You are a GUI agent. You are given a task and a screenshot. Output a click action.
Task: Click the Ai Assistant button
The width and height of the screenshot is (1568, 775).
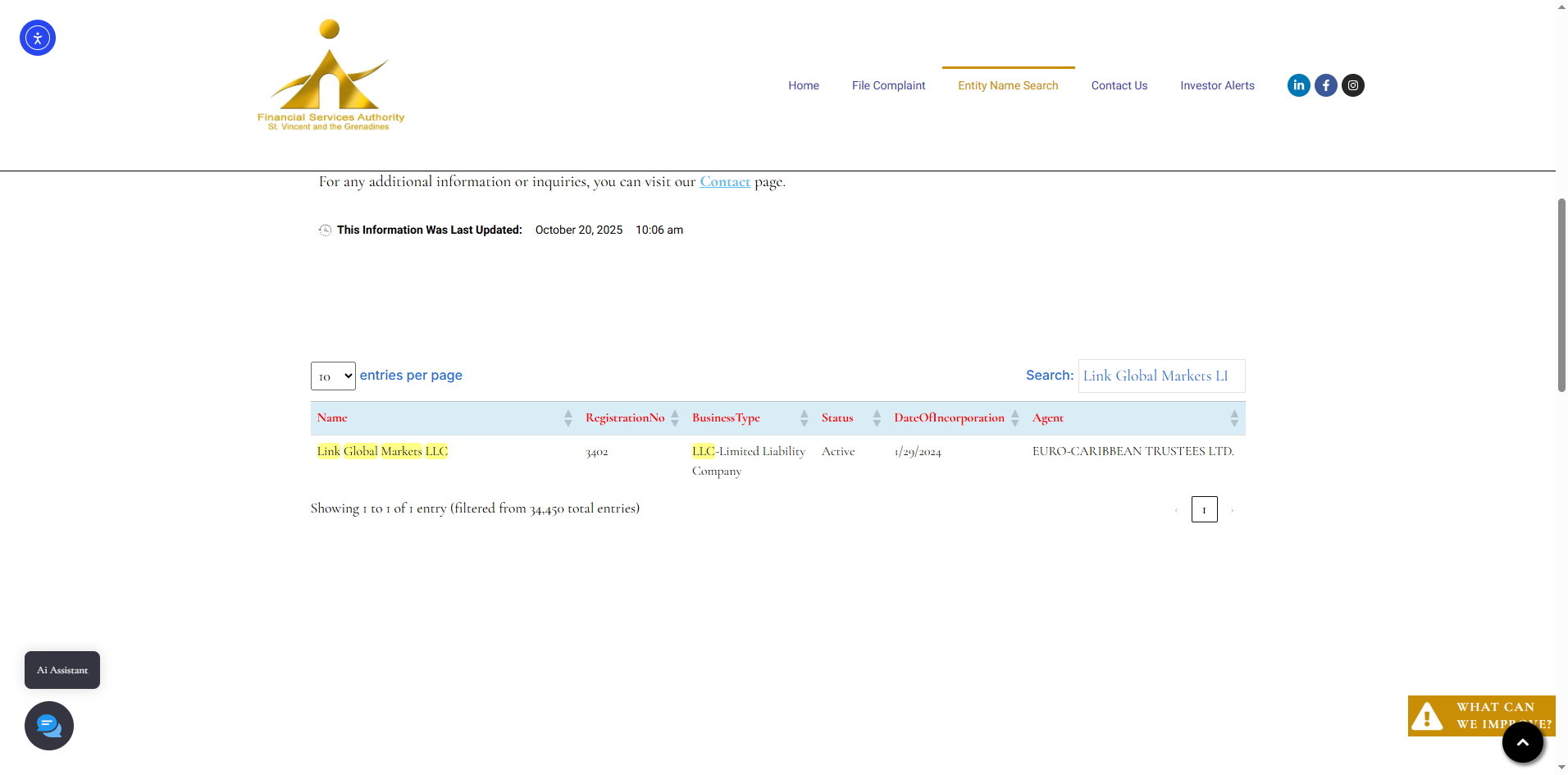tap(62, 670)
